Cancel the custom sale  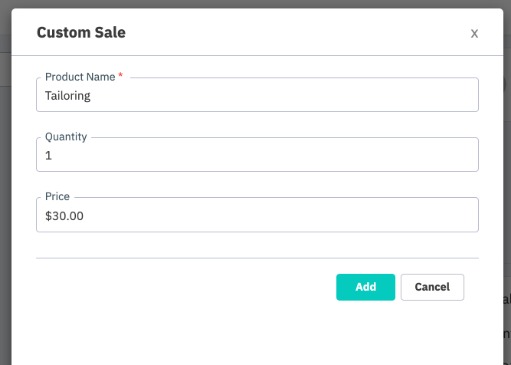point(432,287)
